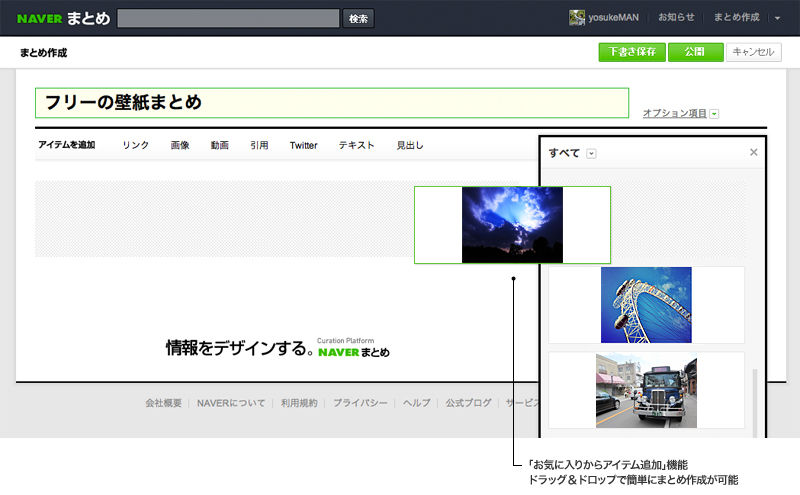Select the vintage bus image thumbnail
Image resolution: width=800 pixels, height=495 pixels.
coord(646,390)
